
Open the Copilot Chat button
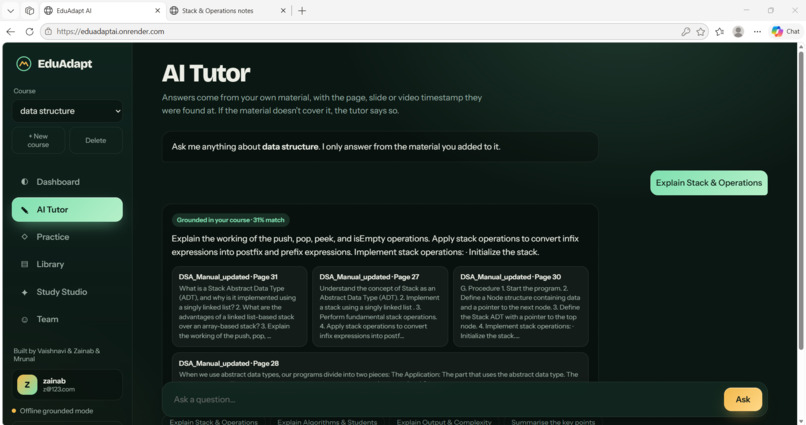pos(786,31)
